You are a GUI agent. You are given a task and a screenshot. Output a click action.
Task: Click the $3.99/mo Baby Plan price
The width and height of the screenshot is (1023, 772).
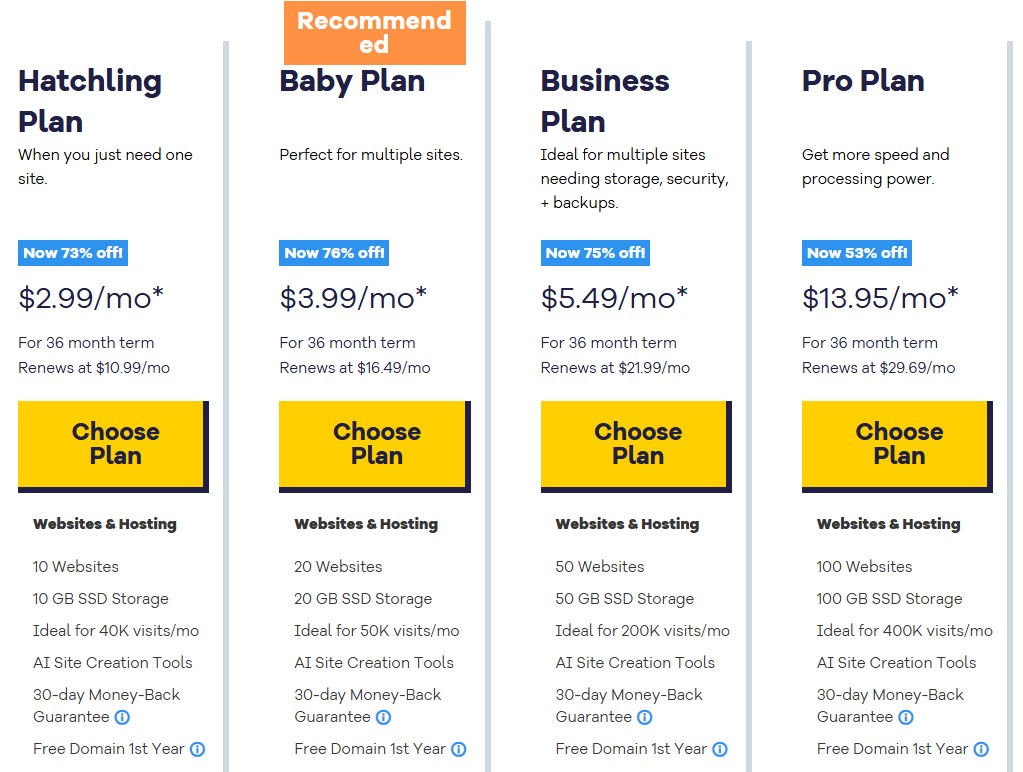(353, 298)
